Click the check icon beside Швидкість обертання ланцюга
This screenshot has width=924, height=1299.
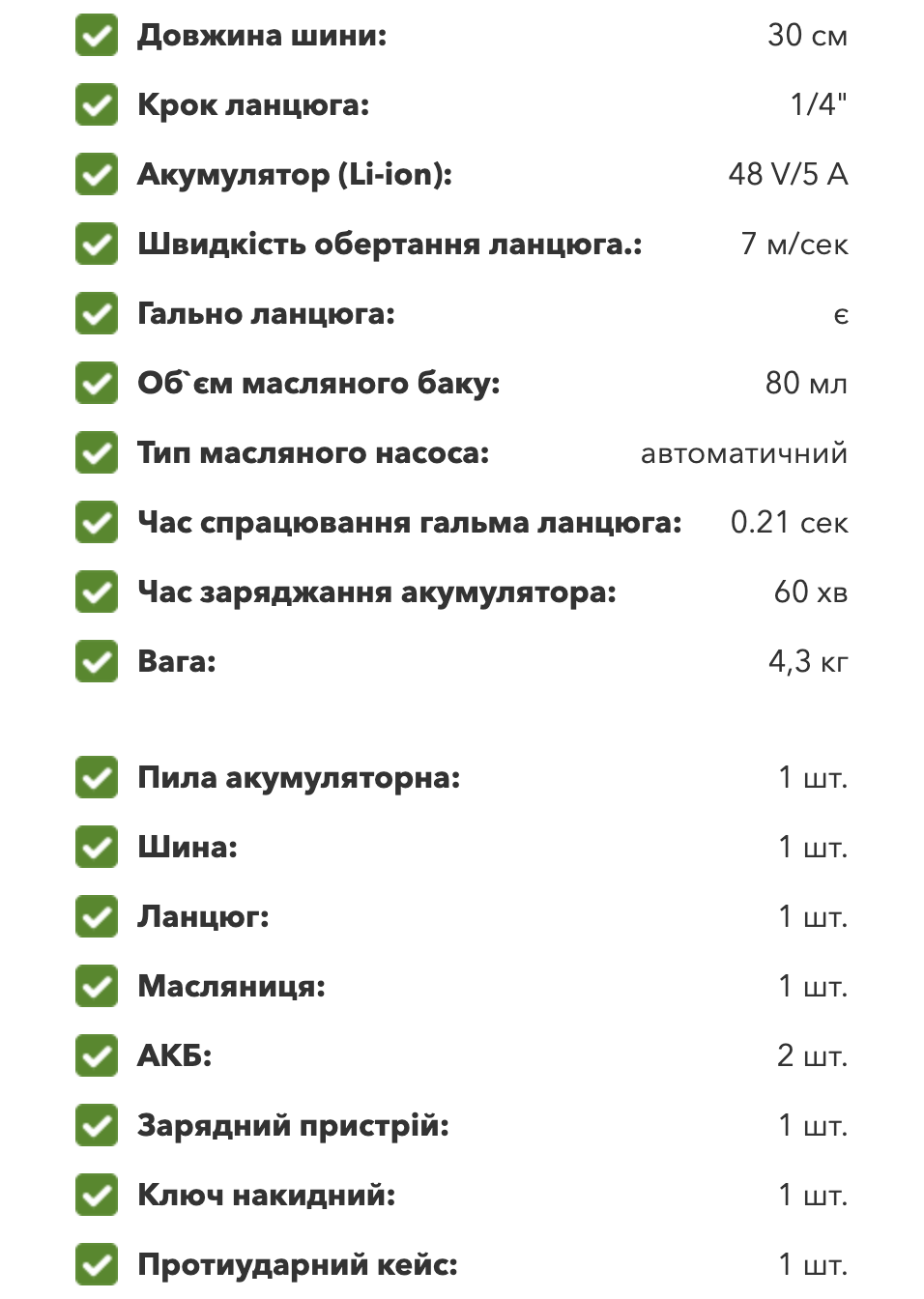click(x=97, y=245)
